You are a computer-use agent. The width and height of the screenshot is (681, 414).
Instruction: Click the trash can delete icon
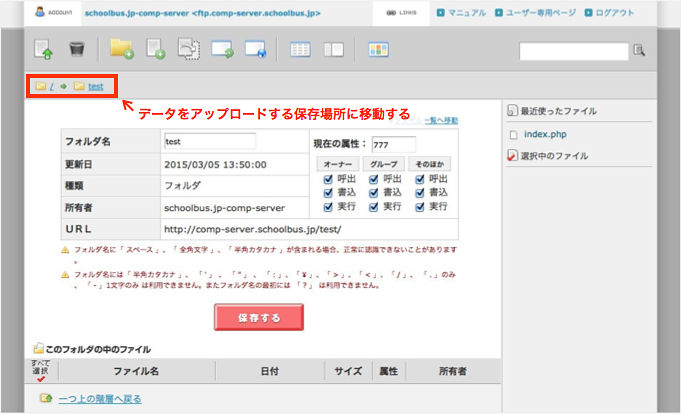77,49
